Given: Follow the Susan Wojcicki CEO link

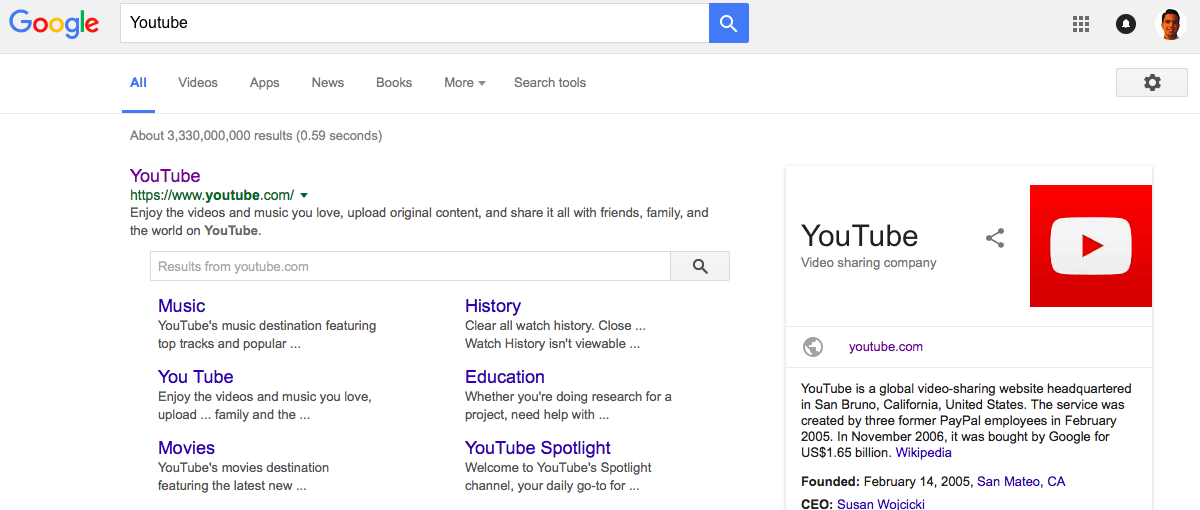Looking at the screenshot, I should point(881,504).
